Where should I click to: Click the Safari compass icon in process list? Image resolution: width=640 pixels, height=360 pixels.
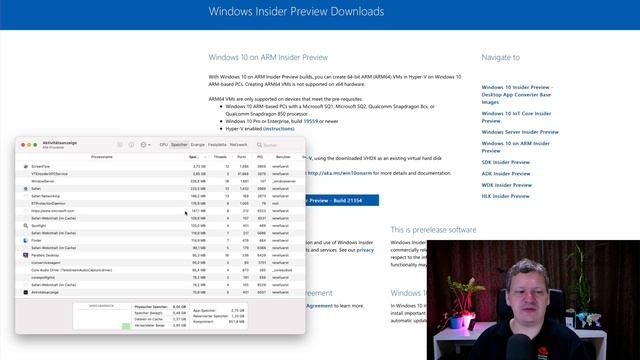click(x=26, y=189)
